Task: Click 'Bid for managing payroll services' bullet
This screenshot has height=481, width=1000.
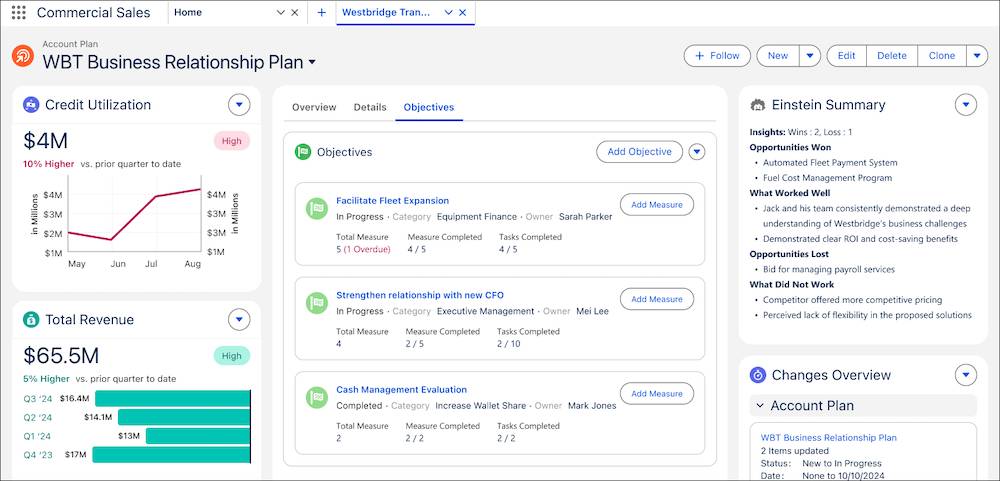Action: pyautogui.click(x=828, y=269)
